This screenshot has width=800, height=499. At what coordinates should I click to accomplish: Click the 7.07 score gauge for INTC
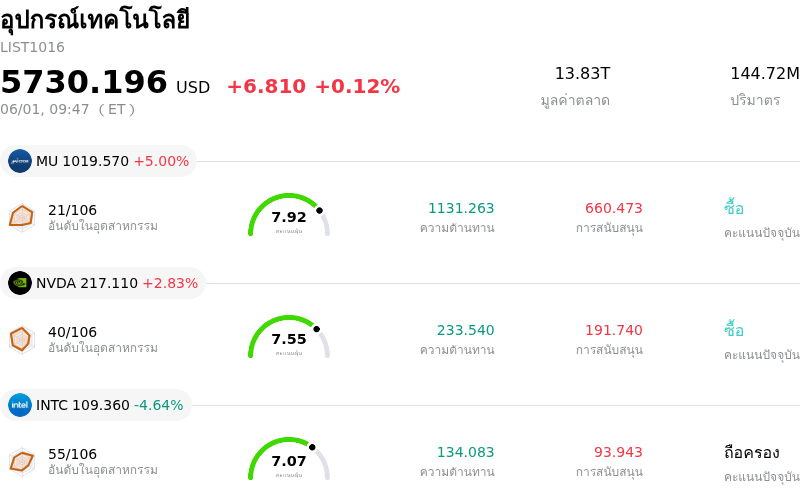[x=289, y=459]
